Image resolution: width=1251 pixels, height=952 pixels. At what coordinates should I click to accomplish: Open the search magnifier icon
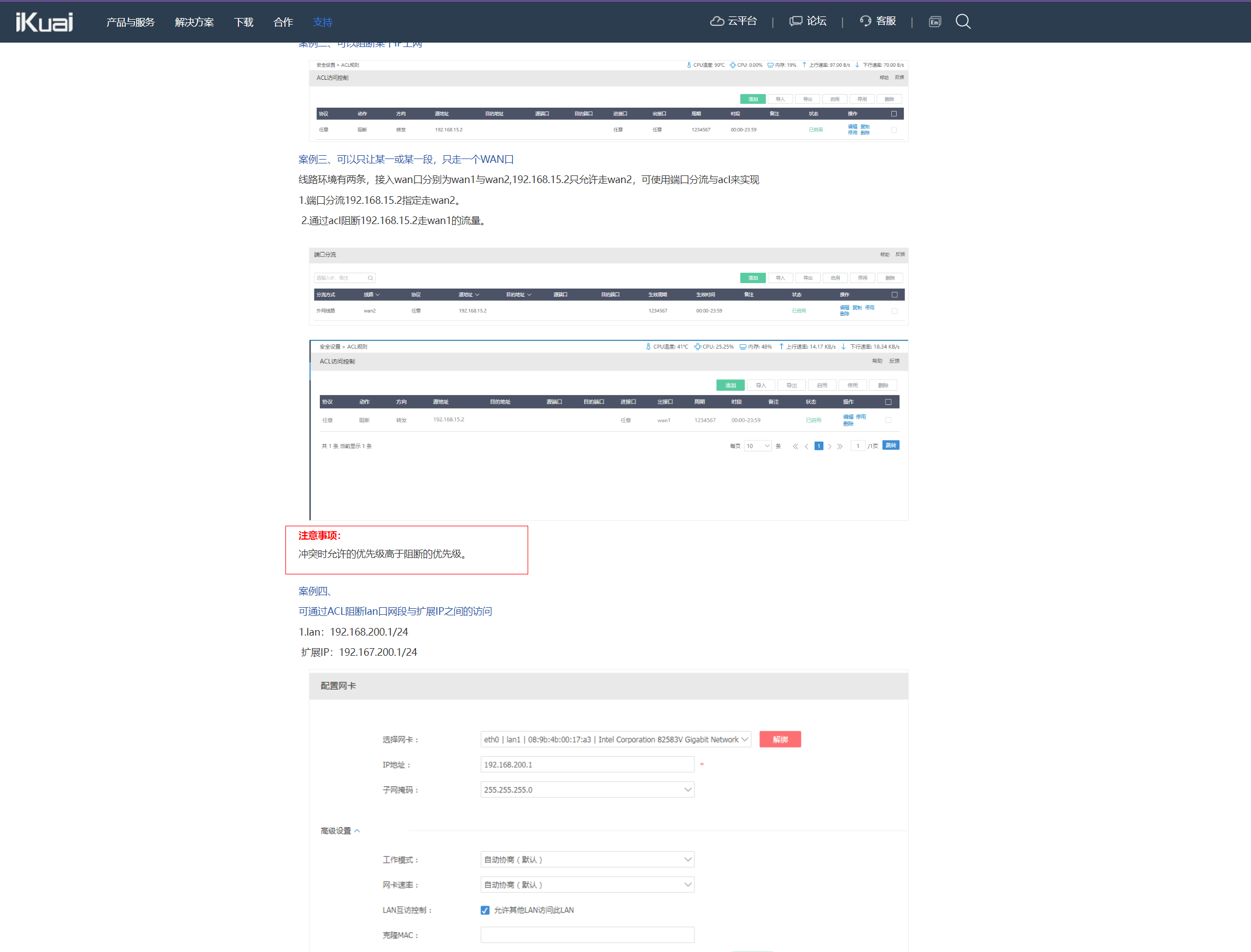click(x=962, y=21)
